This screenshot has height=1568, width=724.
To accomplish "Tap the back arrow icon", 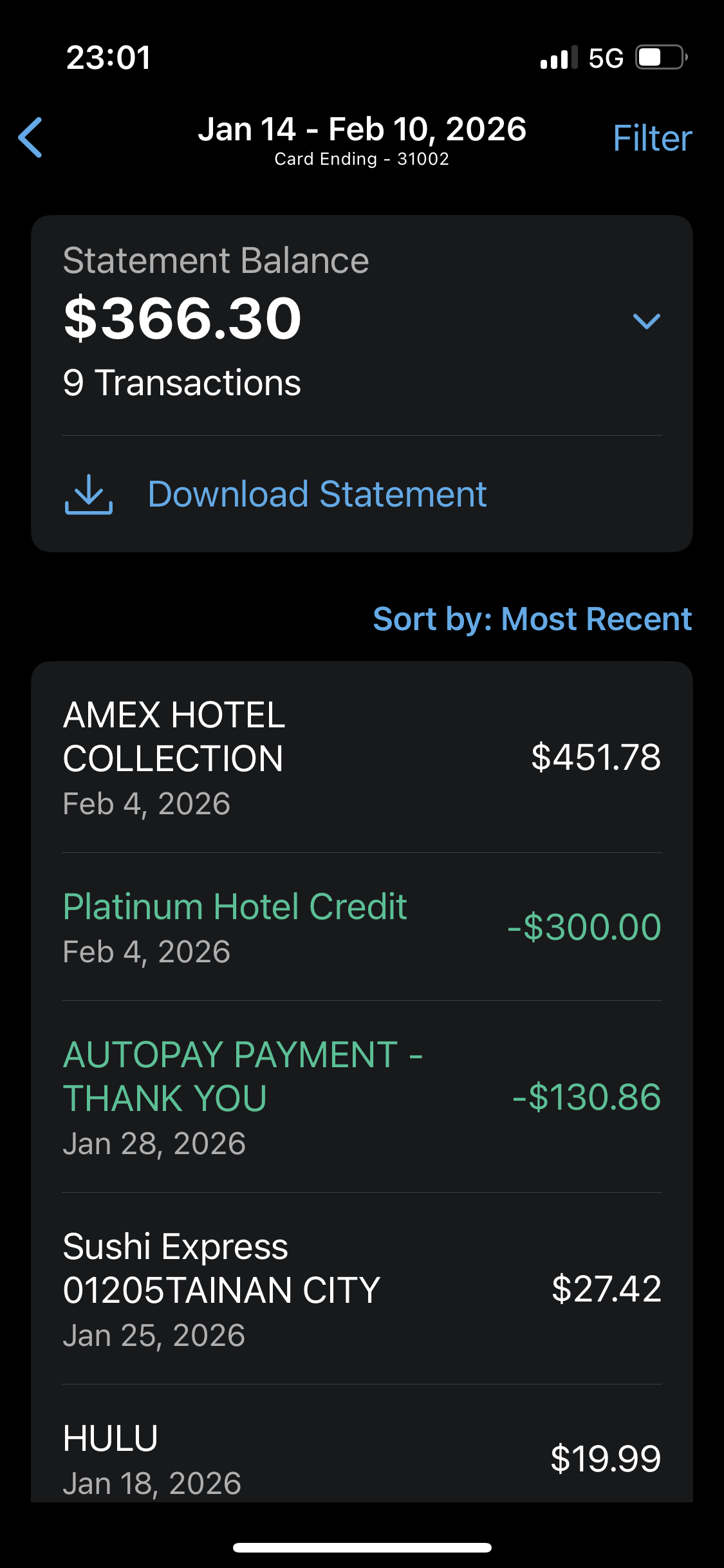I will (x=30, y=137).
